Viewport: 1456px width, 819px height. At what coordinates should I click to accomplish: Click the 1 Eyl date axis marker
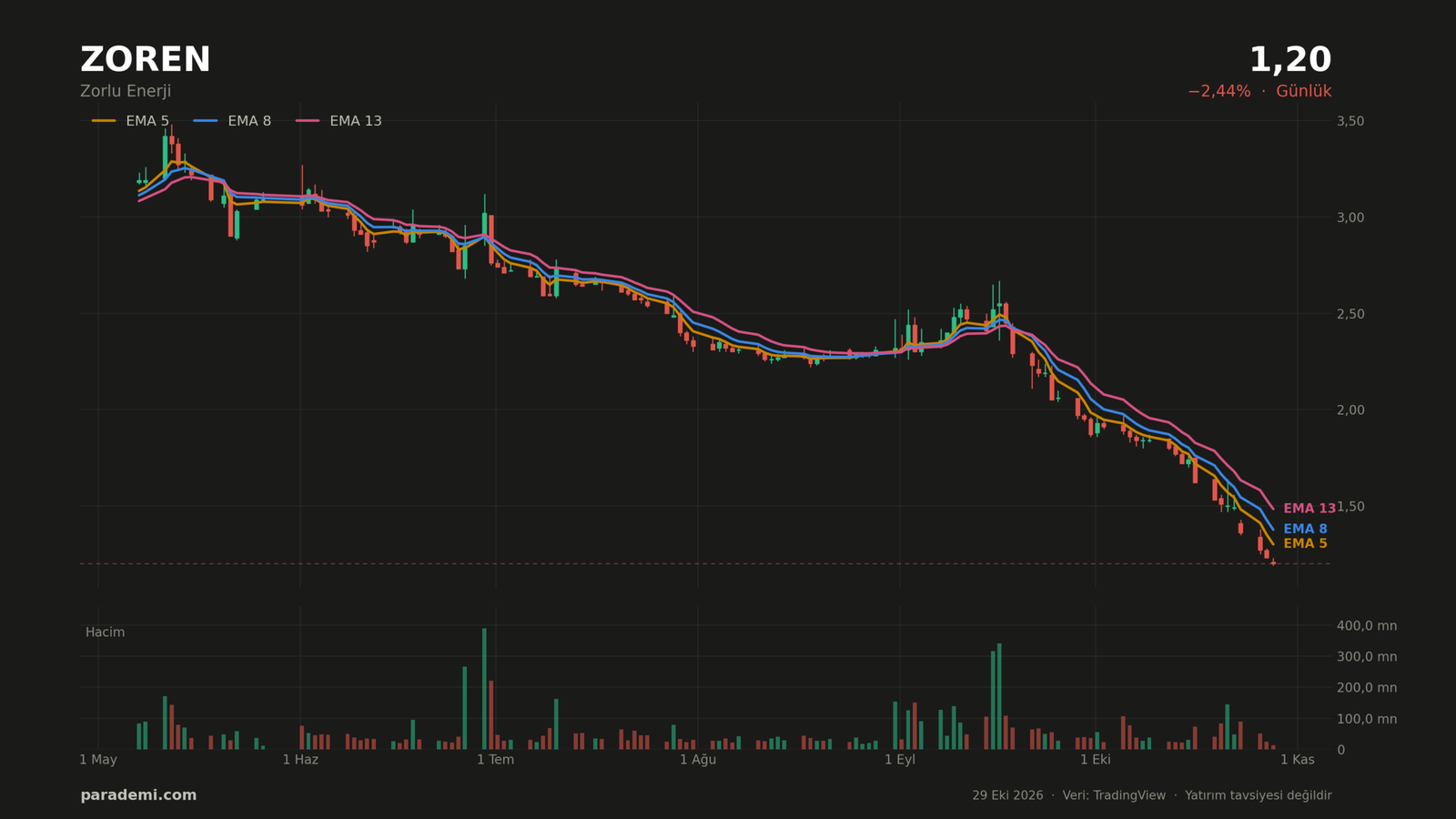coord(900,760)
